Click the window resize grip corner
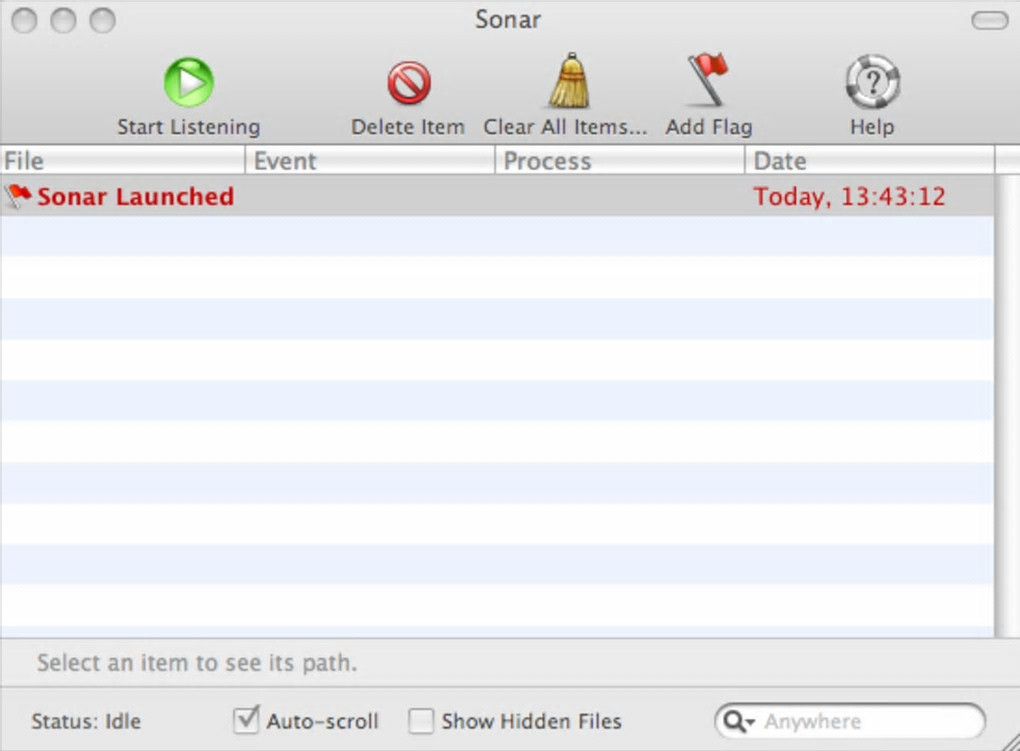This screenshot has width=1020, height=751. 1010,741
